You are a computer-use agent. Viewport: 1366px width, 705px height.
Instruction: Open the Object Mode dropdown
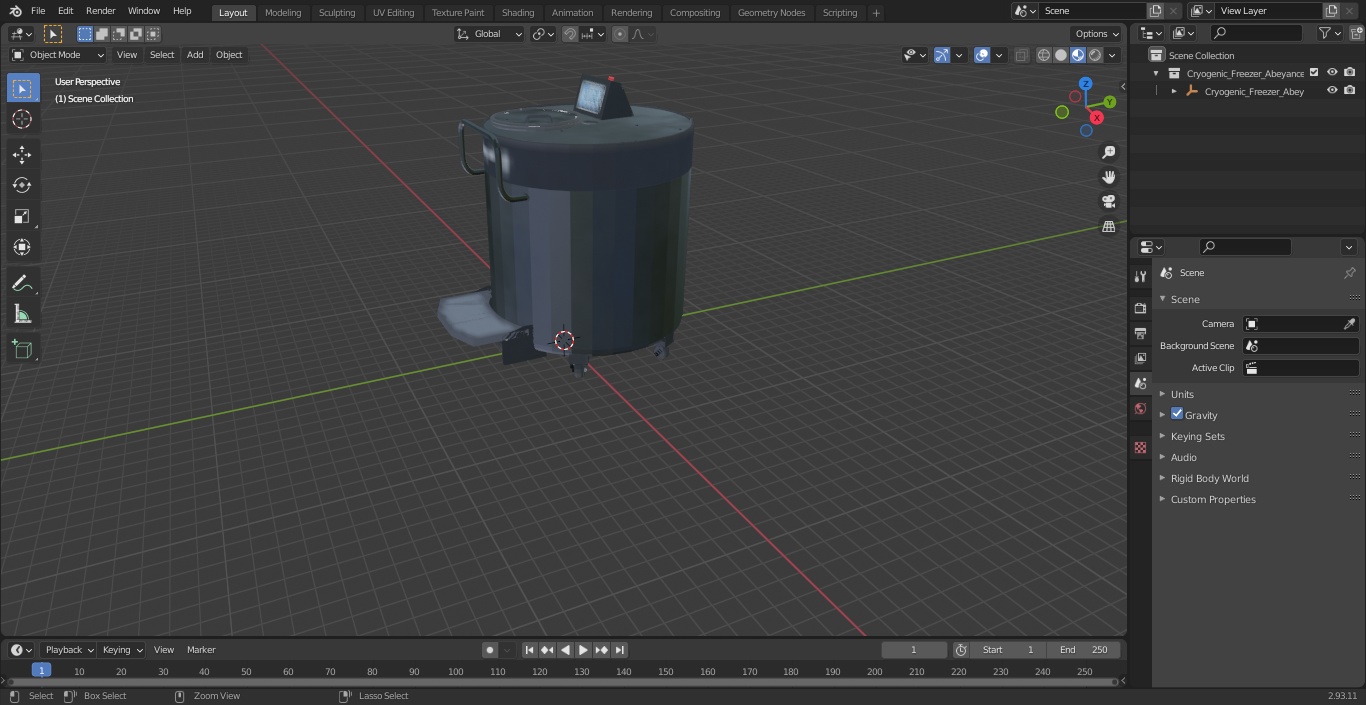point(57,55)
